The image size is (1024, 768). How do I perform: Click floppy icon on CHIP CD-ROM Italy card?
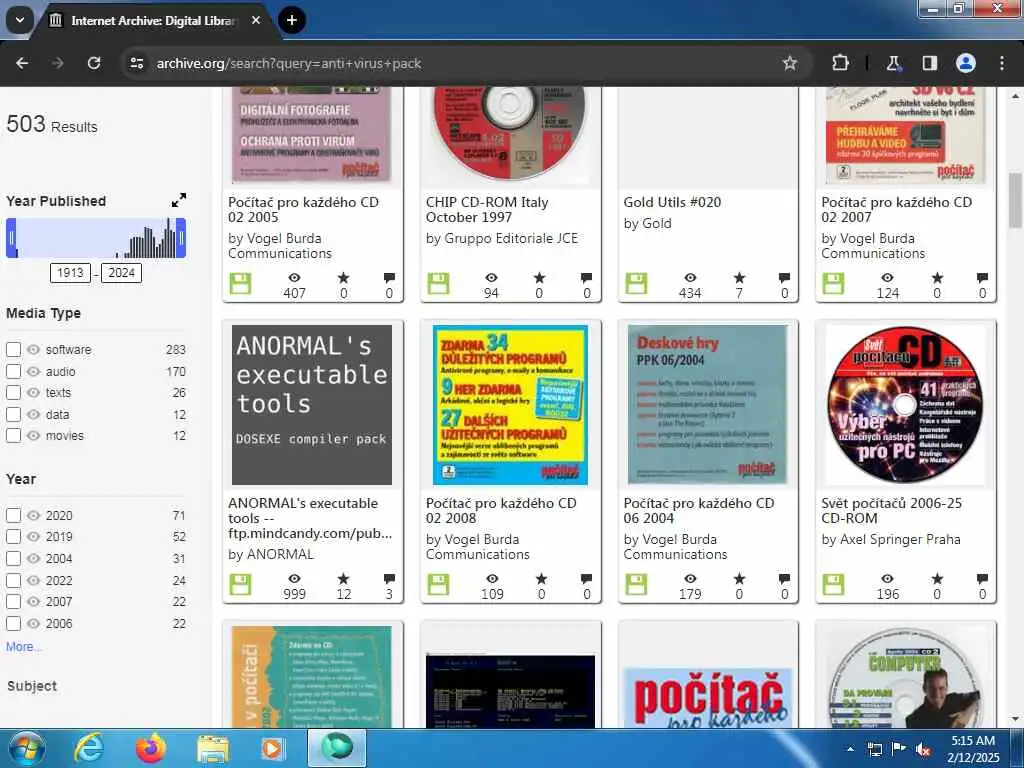(x=438, y=283)
